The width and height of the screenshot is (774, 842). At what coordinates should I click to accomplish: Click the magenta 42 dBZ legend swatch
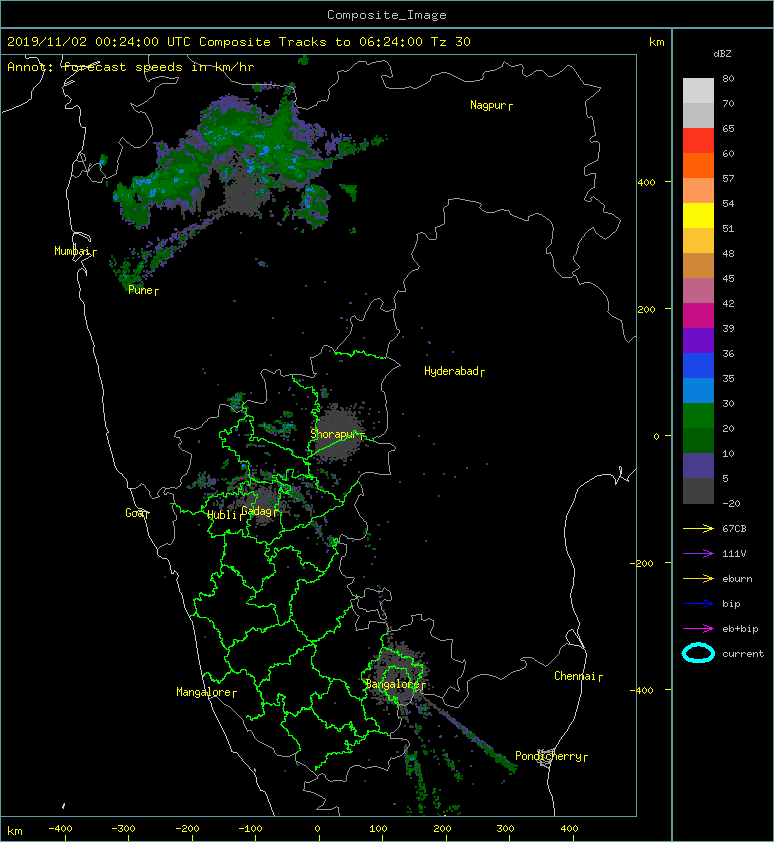pos(698,315)
